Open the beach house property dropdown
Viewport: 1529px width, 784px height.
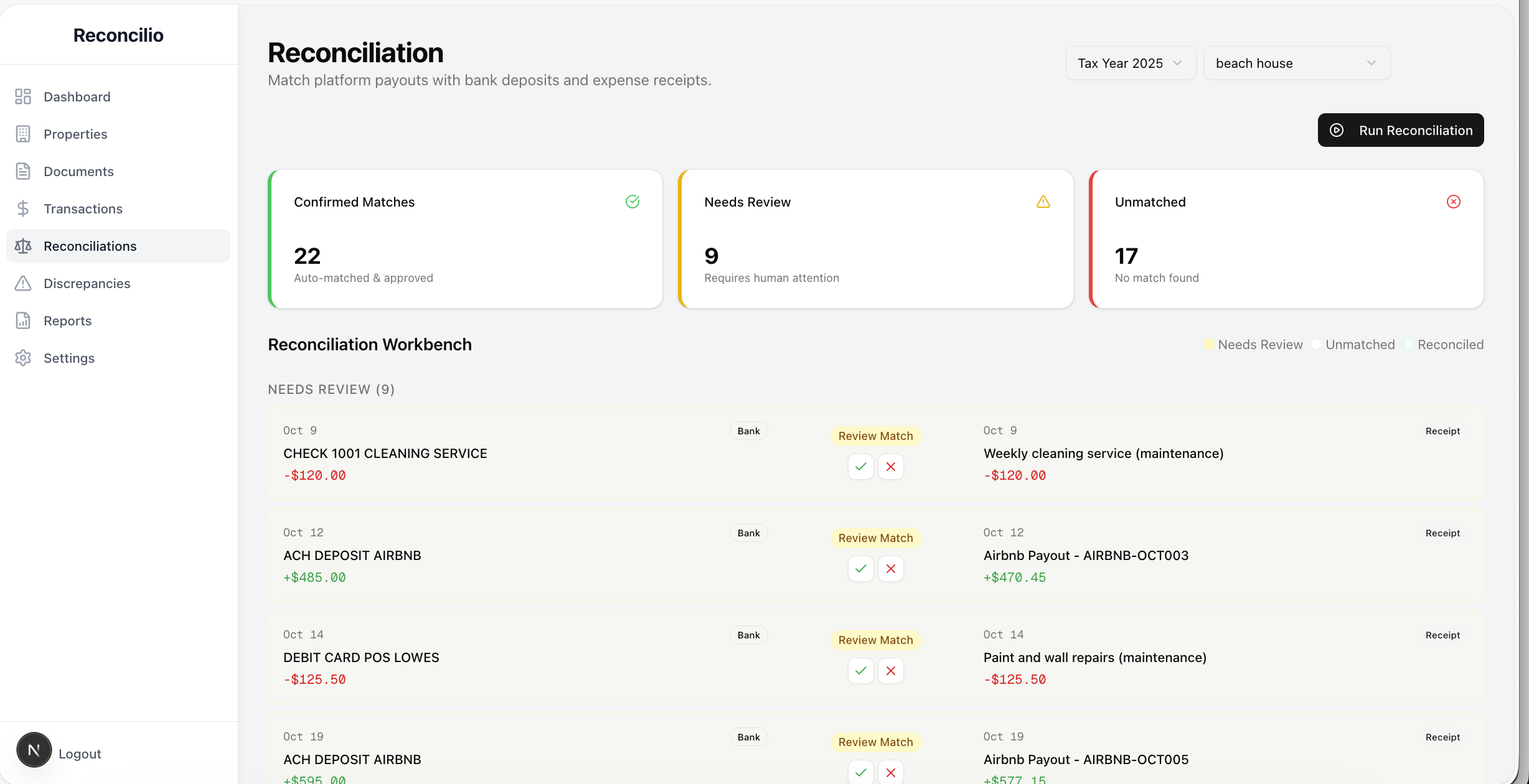[1297, 63]
